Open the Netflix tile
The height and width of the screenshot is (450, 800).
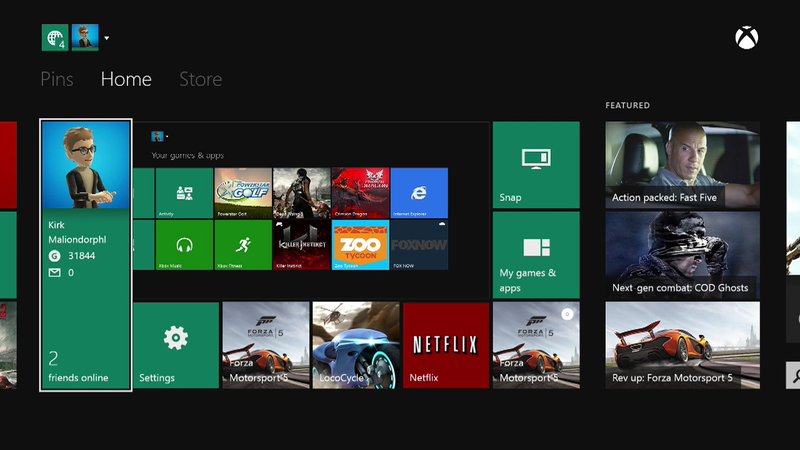tap(446, 345)
